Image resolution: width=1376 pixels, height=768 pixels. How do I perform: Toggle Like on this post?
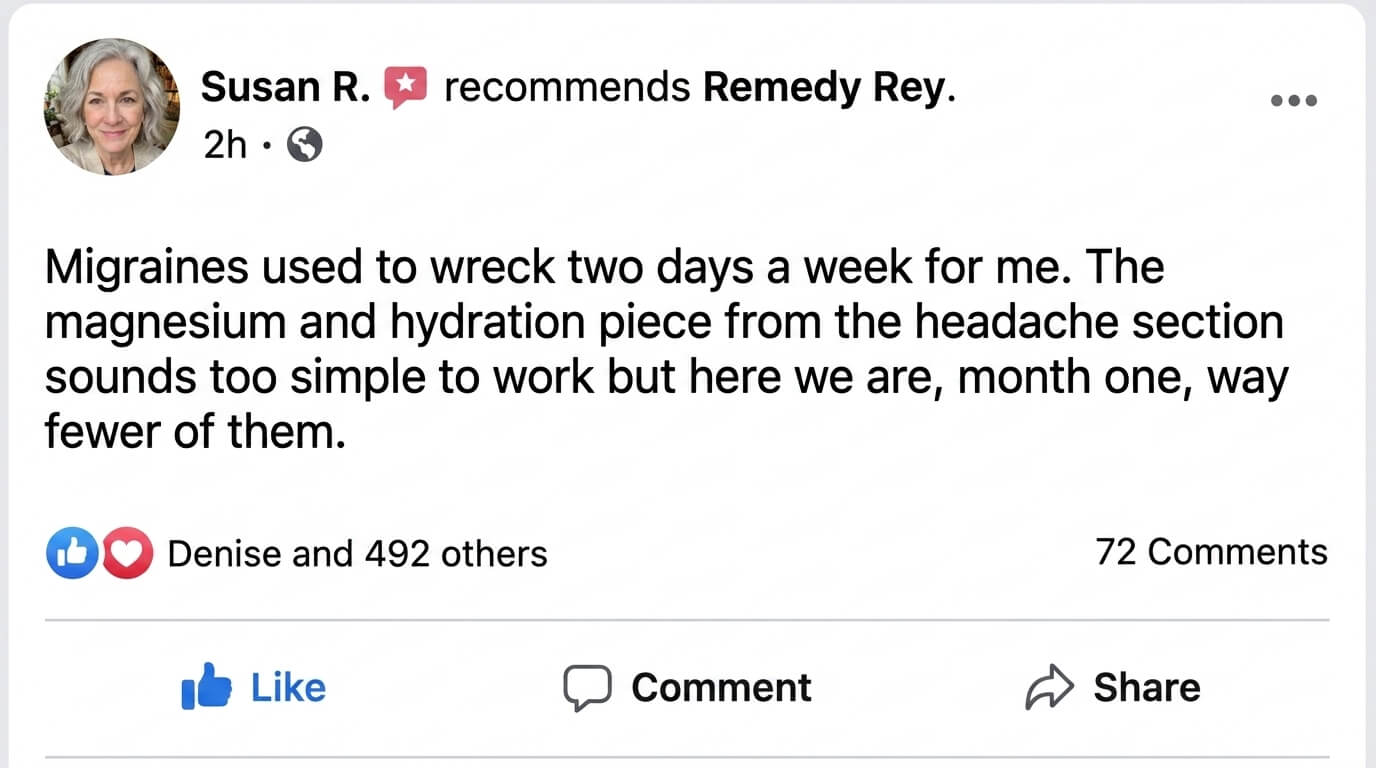[x=254, y=687]
